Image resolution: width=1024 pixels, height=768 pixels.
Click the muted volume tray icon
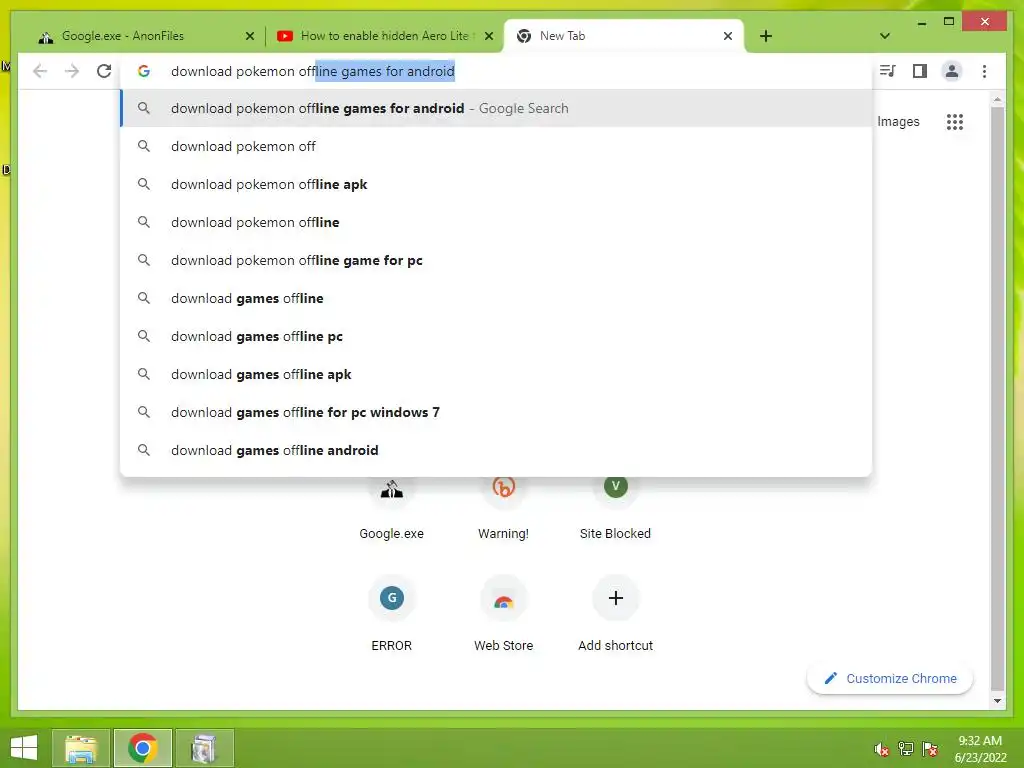click(x=881, y=748)
